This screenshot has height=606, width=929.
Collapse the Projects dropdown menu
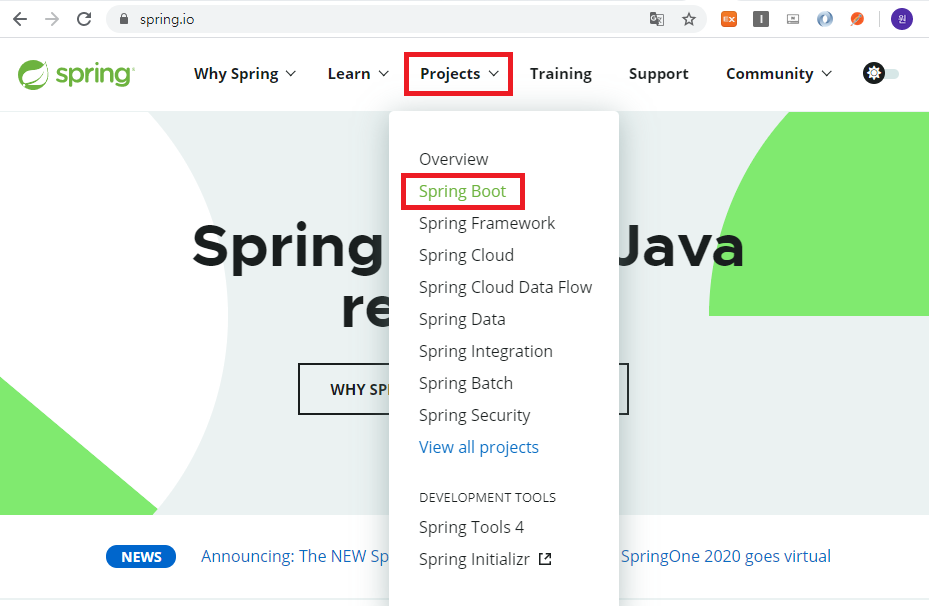[459, 73]
